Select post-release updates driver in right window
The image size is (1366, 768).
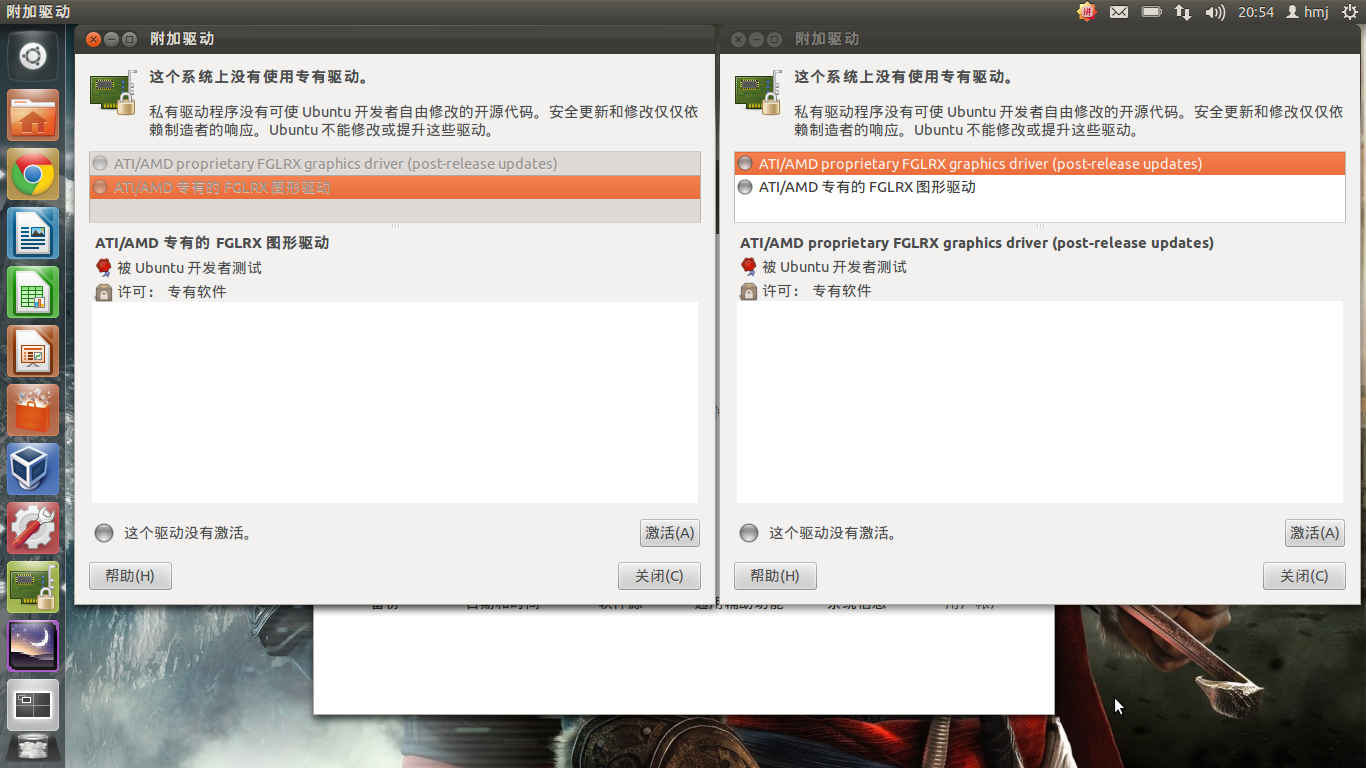1040,163
